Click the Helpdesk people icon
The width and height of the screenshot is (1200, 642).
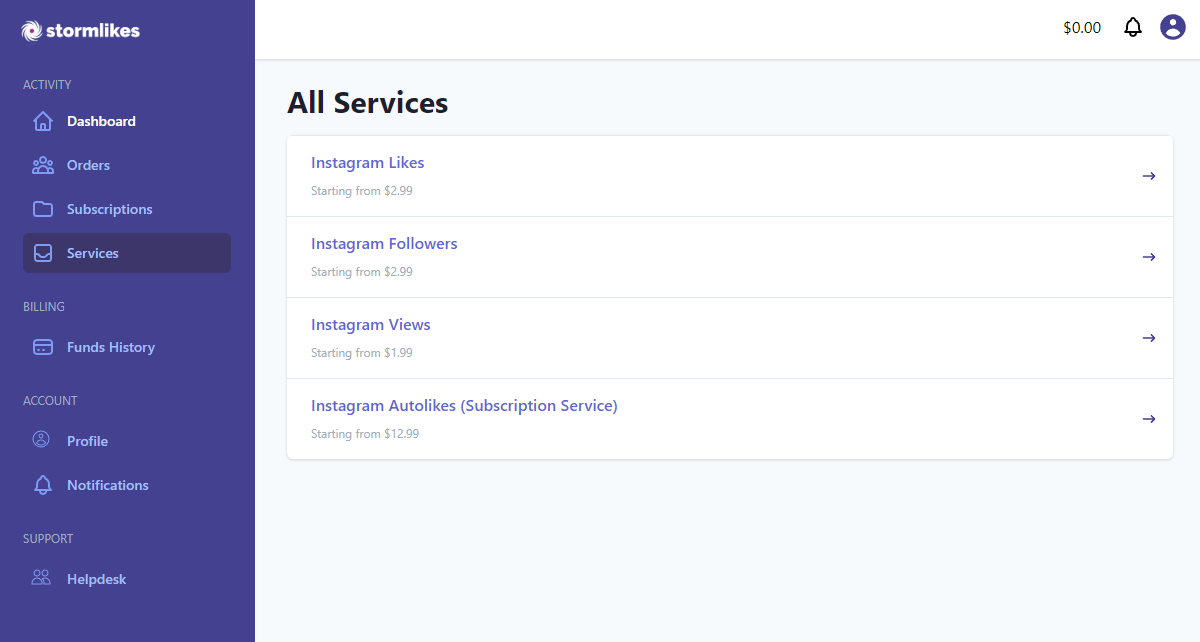pyautogui.click(x=42, y=578)
